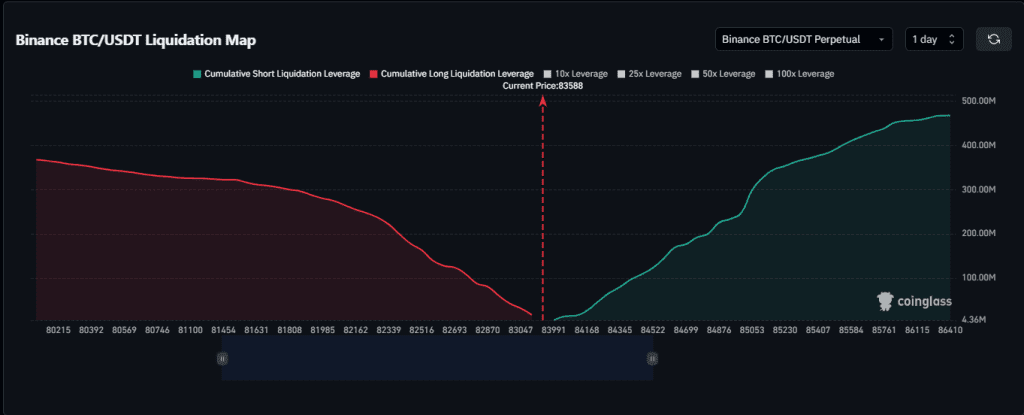Click the 82516 x-axis price label
Image resolution: width=1024 pixels, height=415 pixels.
coord(421,330)
